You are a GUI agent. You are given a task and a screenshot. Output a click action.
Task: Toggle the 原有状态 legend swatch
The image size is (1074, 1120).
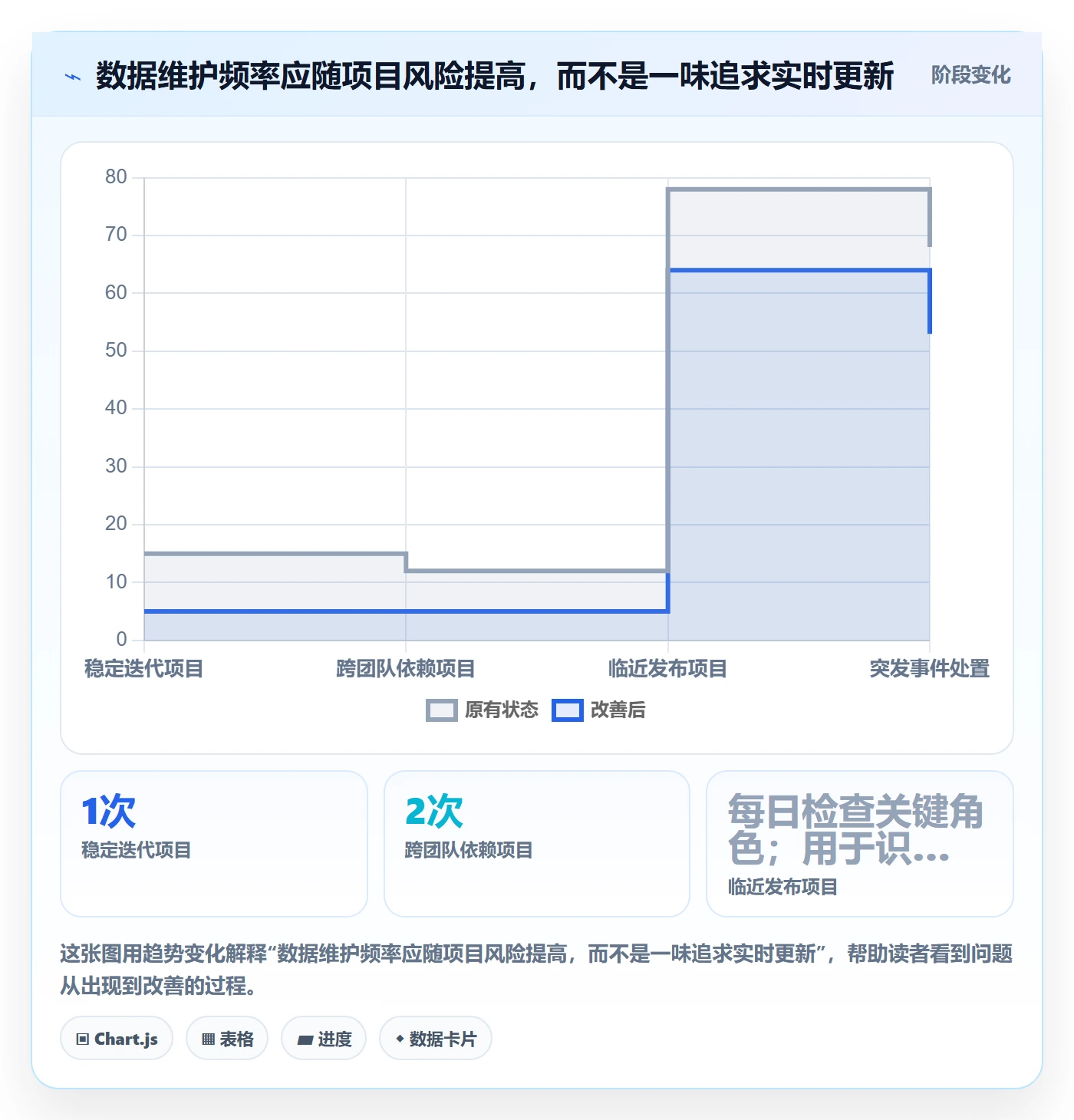[441, 710]
